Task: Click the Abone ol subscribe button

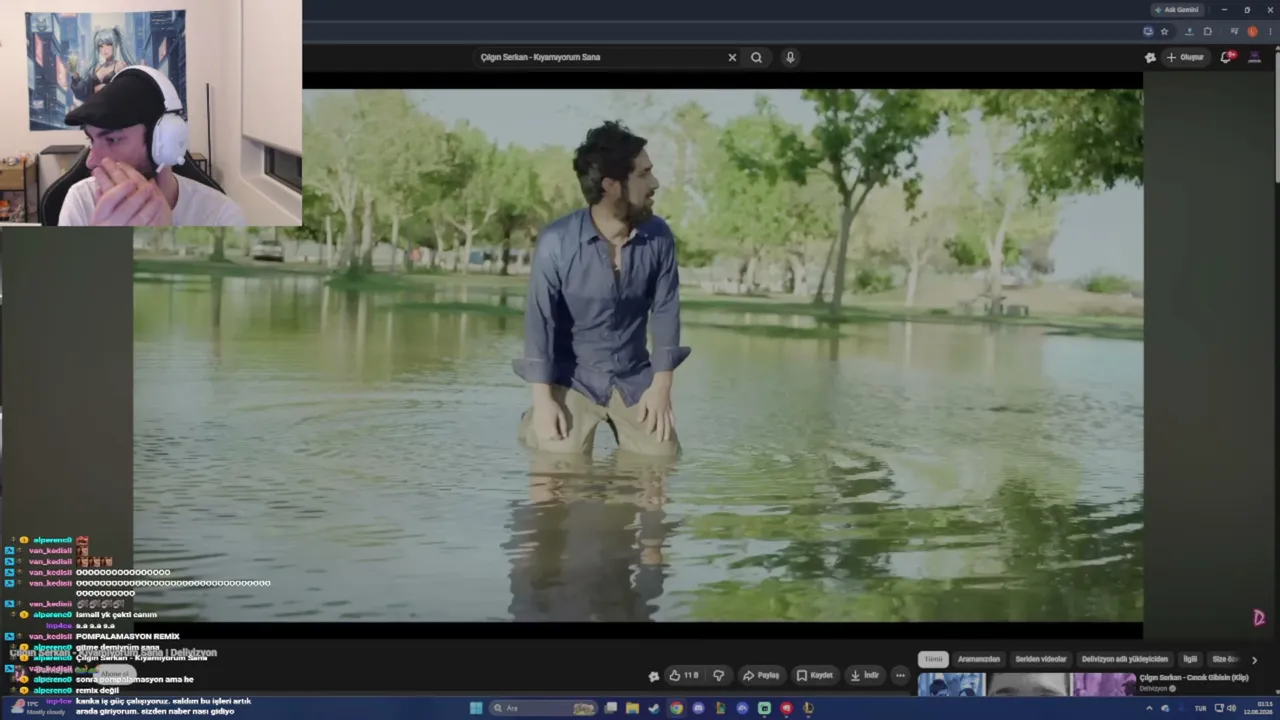Action: [115, 674]
